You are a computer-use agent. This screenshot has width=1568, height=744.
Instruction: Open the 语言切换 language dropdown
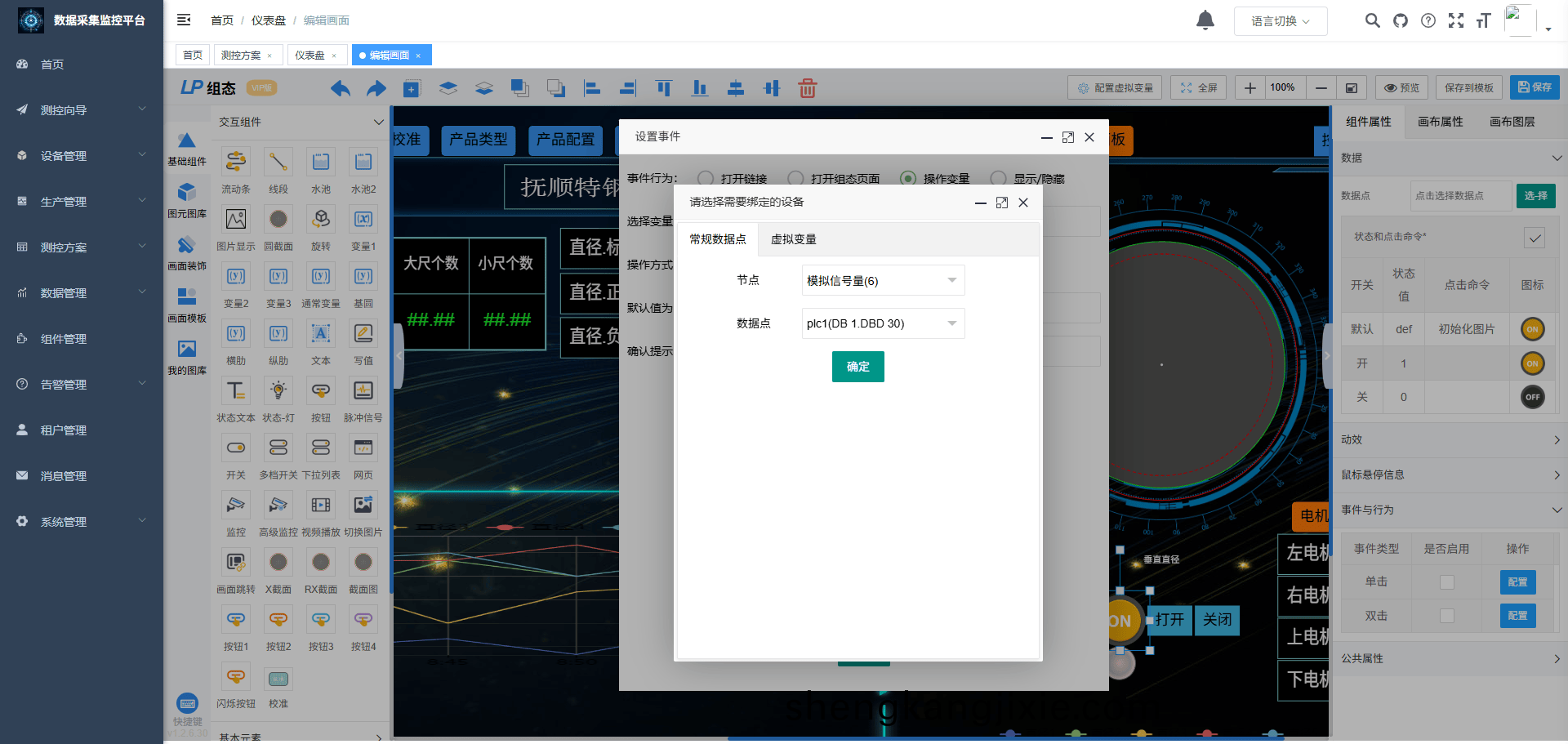point(1280,21)
